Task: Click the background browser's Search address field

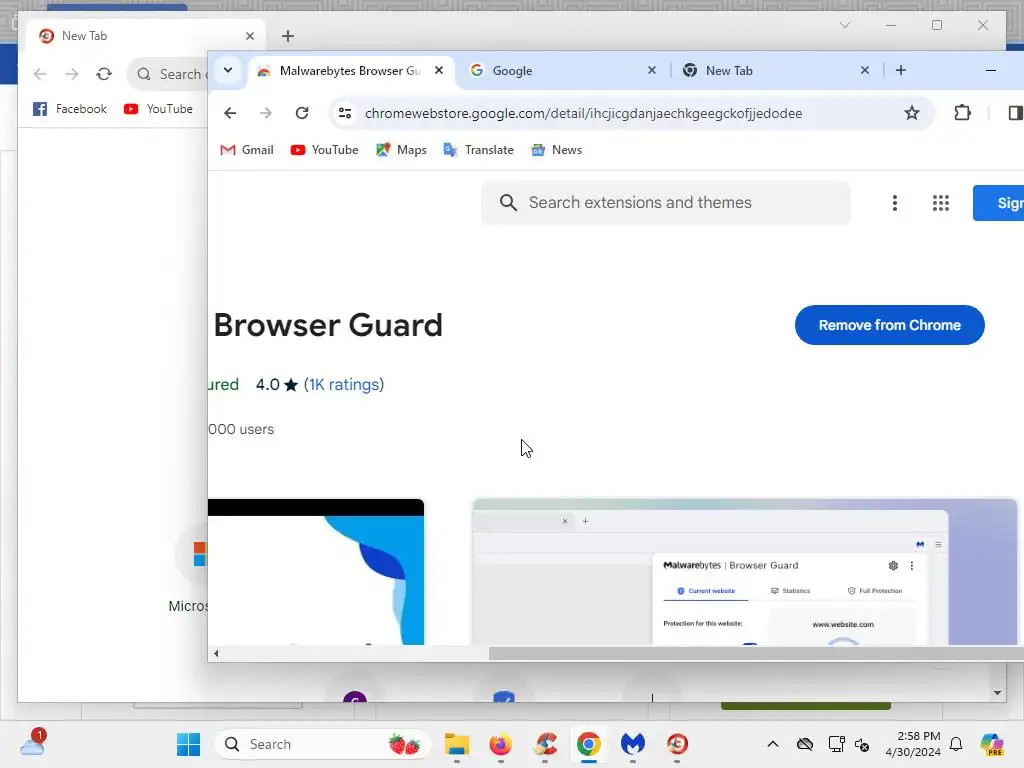Action: pyautogui.click(x=168, y=74)
